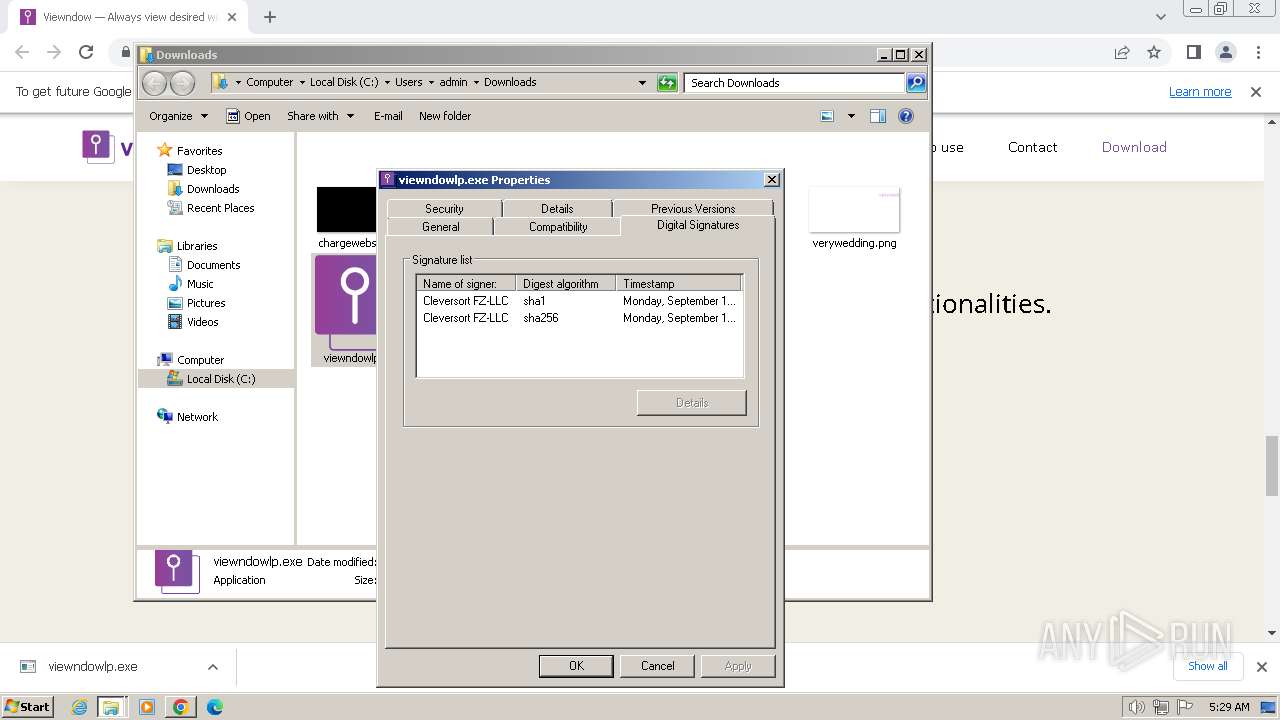Open Microsoft Edge taskbar icon

click(214, 707)
